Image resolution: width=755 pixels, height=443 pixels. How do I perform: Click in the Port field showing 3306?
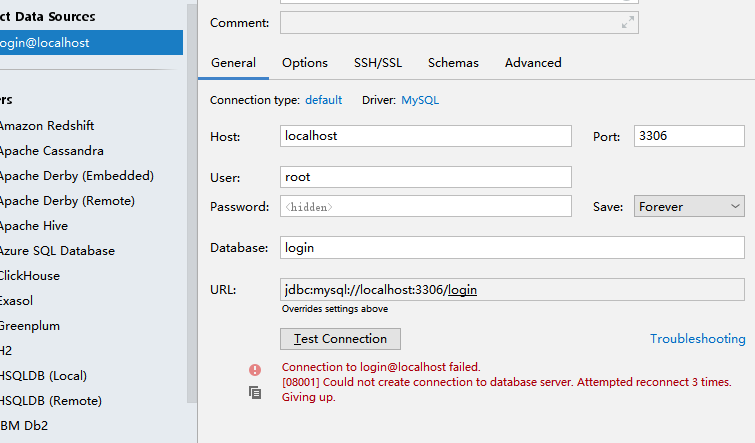coord(689,136)
